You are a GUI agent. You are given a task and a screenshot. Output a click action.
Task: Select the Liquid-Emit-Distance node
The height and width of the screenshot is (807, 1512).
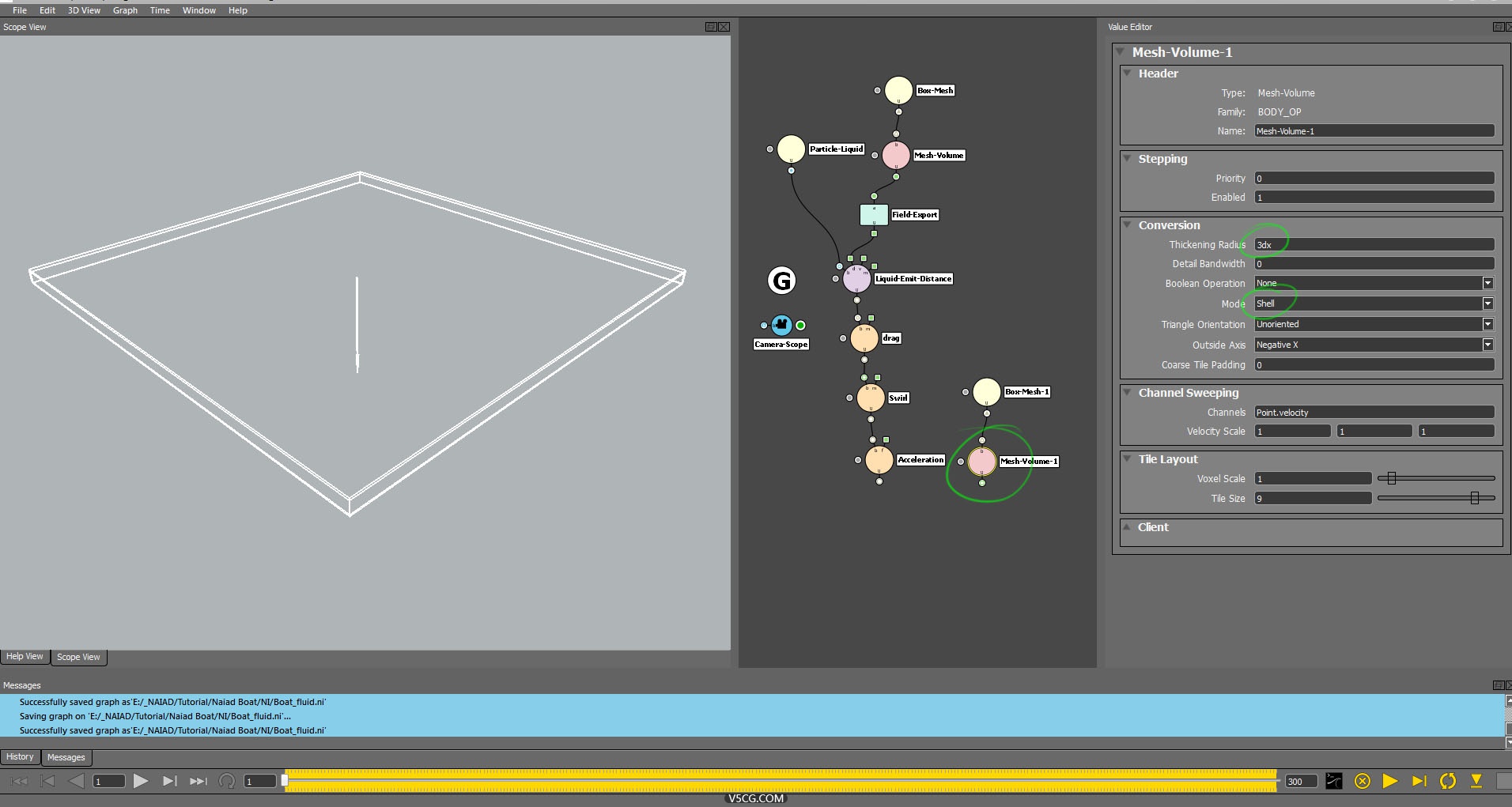click(856, 278)
